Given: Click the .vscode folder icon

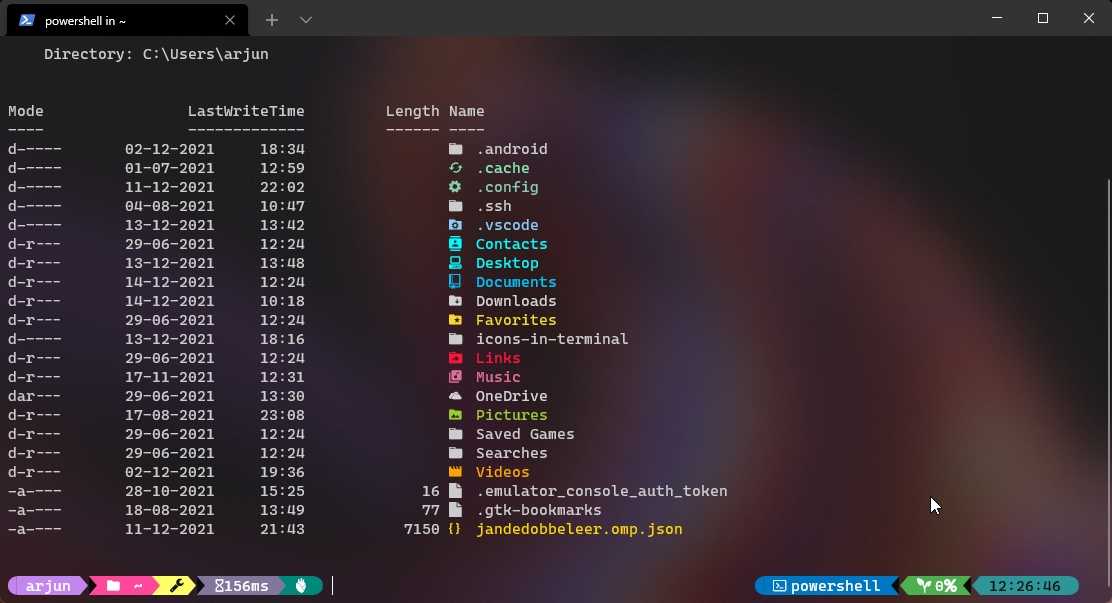Looking at the screenshot, I should [x=455, y=225].
